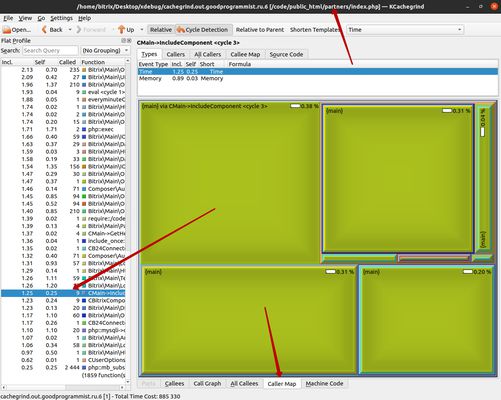
Task: Select the require::/code function row
Action: tap(63, 219)
